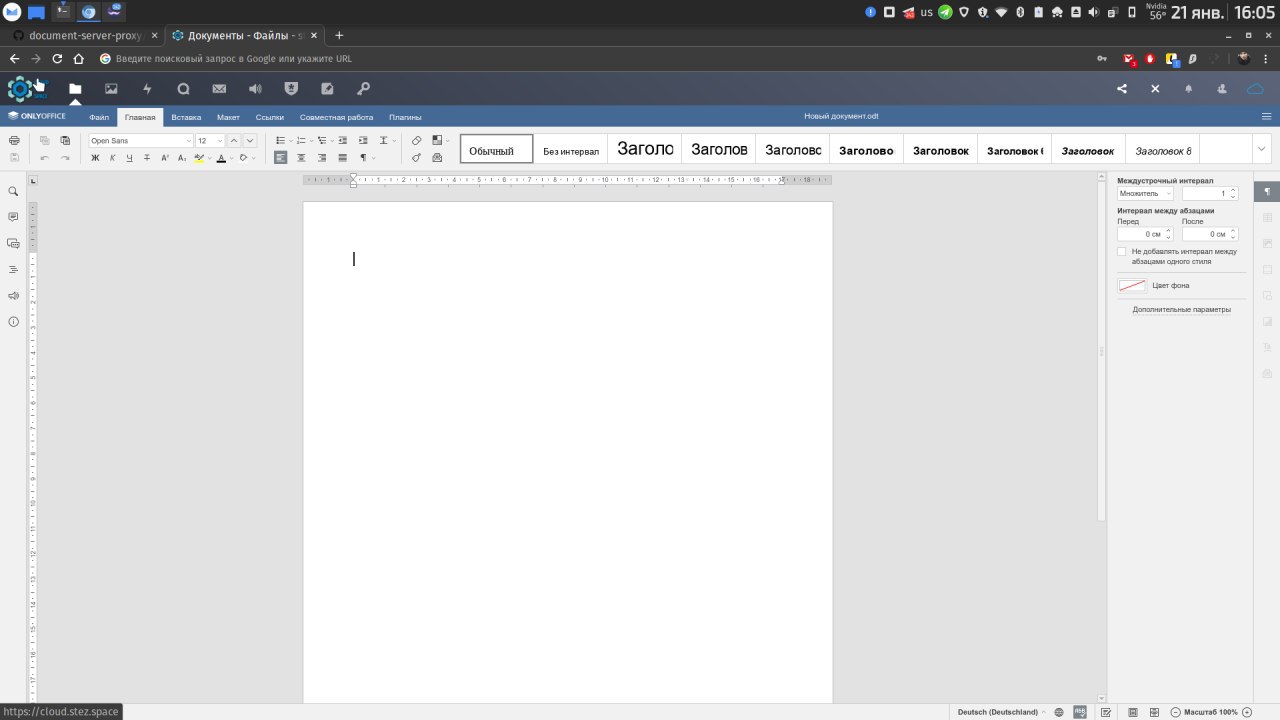The image size is (1280, 720).
Task: Open the comments panel in the left sidebar
Action: coord(13,217)
